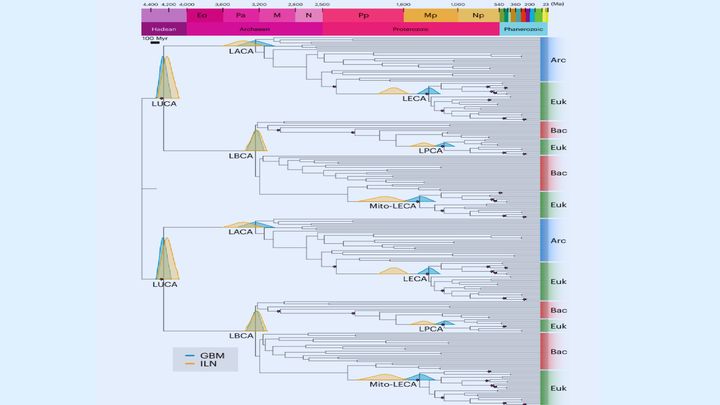
Task: Select the Proterozoic eon bar
Action: point(410,30)
